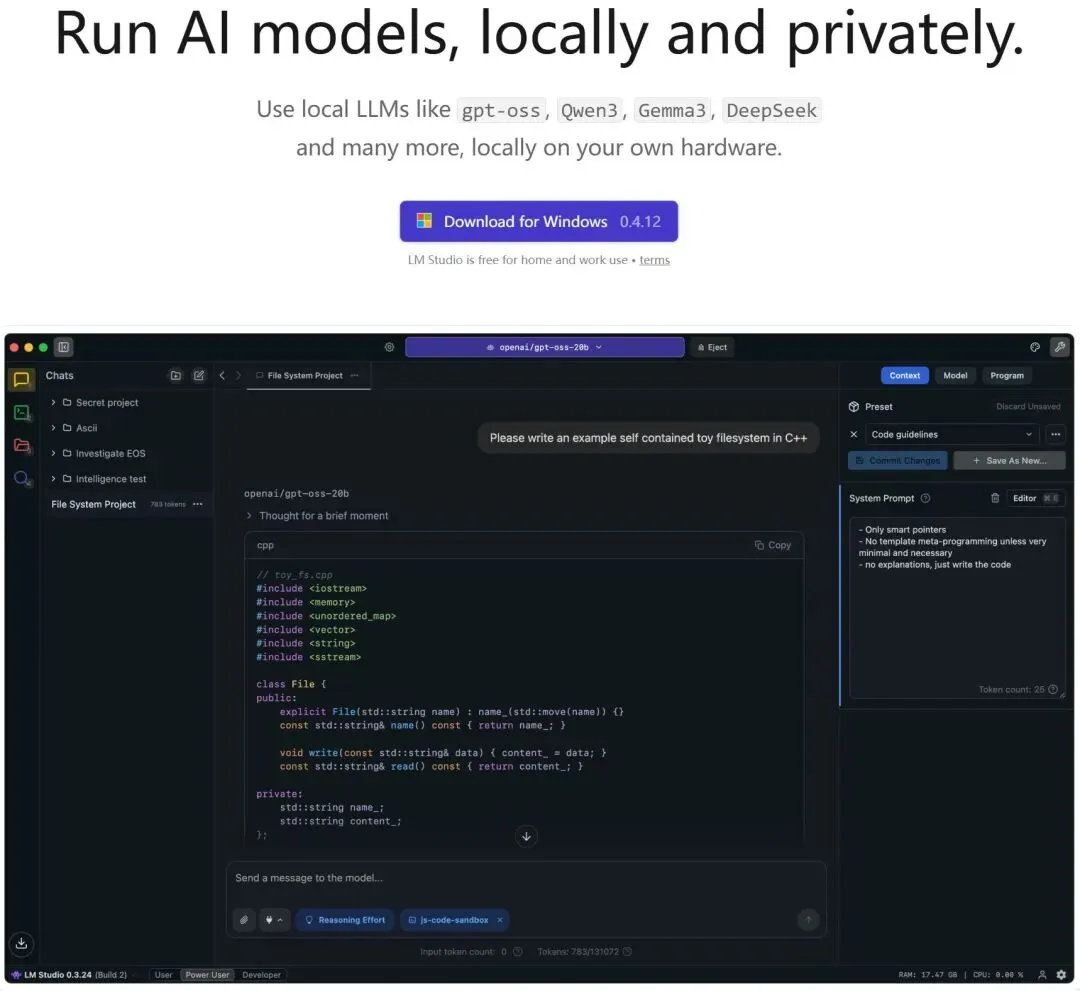This screenshot has height=991, width=1080.
Task: Click Discard Unsaved
Action: tap(1028, 406)
